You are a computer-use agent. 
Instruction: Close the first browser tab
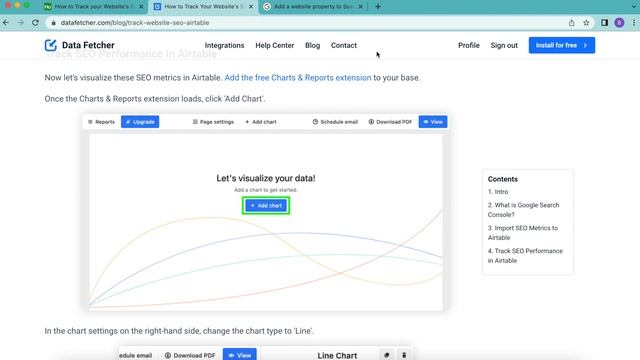click(141, 7)
